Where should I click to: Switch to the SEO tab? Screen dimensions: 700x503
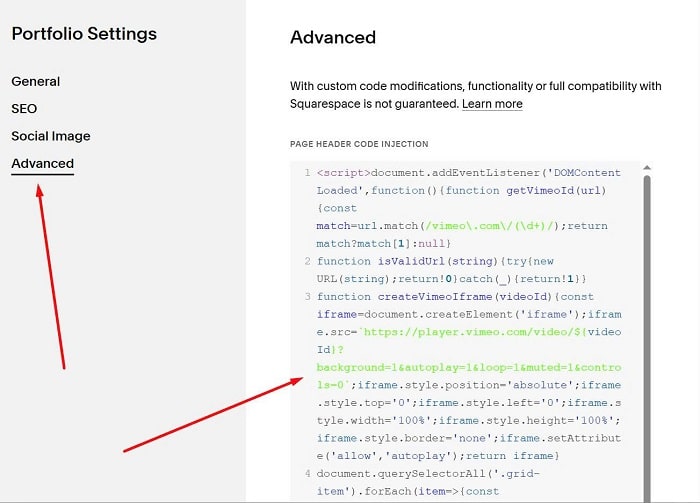tap(24, 109)
